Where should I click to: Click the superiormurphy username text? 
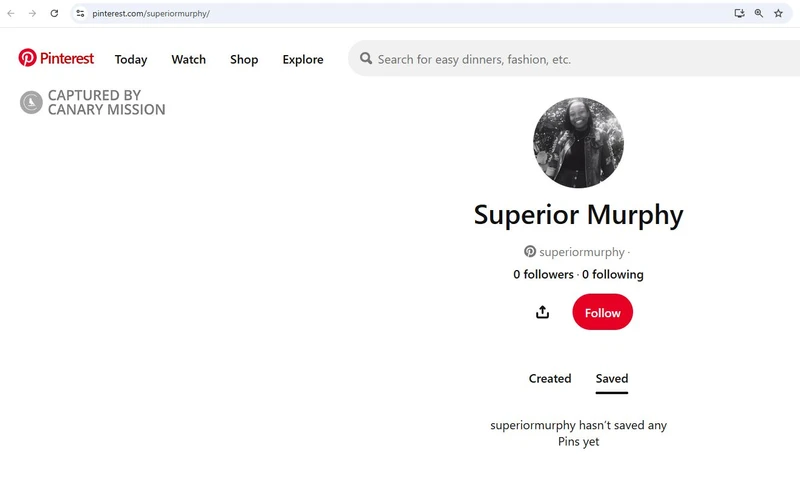point(582,252)
